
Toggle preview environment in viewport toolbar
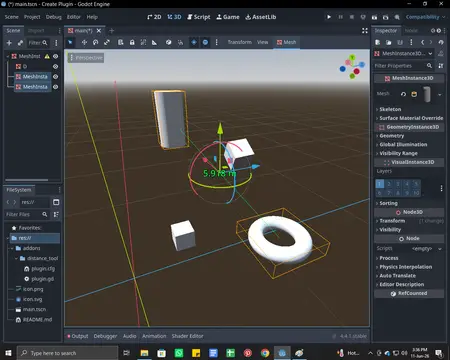click(205, 42)
